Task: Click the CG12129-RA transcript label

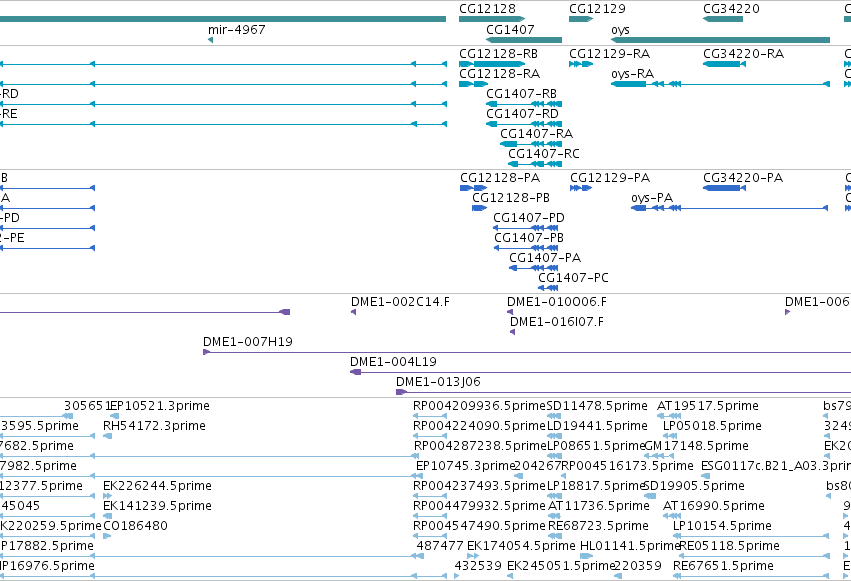Action: tap(609, 54)
